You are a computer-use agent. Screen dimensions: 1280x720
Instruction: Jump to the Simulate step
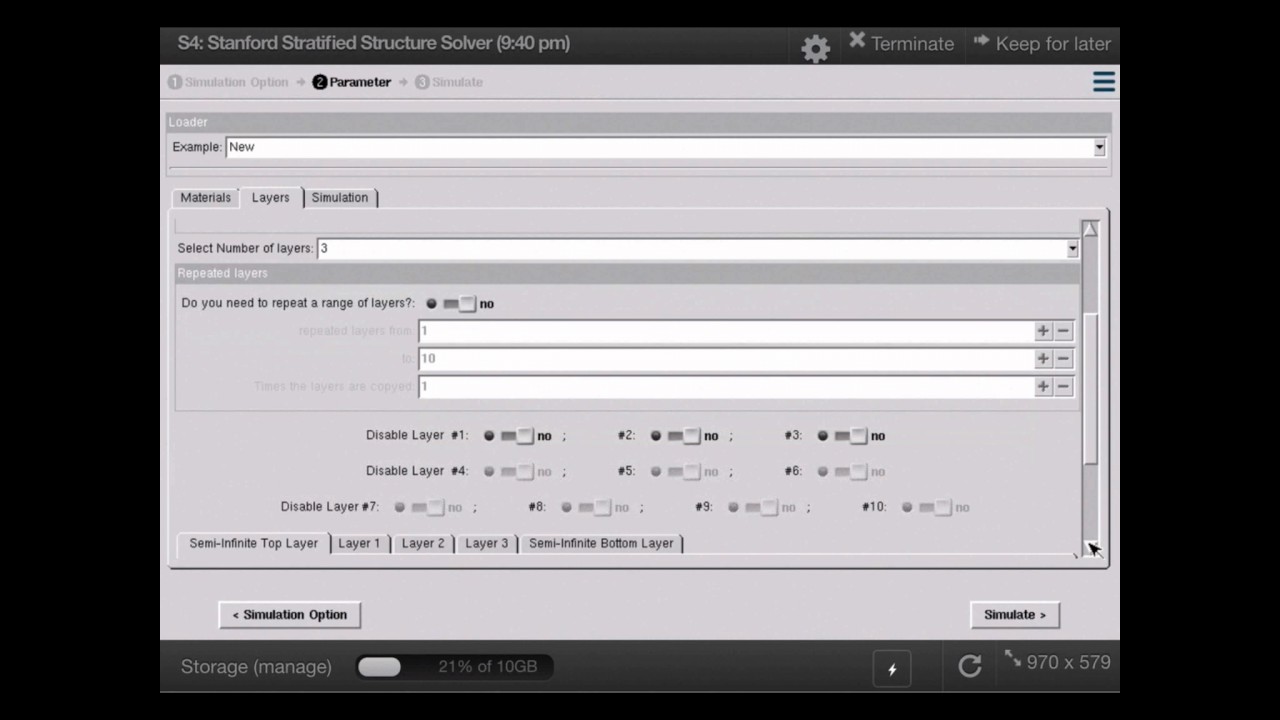click(449, 82)
